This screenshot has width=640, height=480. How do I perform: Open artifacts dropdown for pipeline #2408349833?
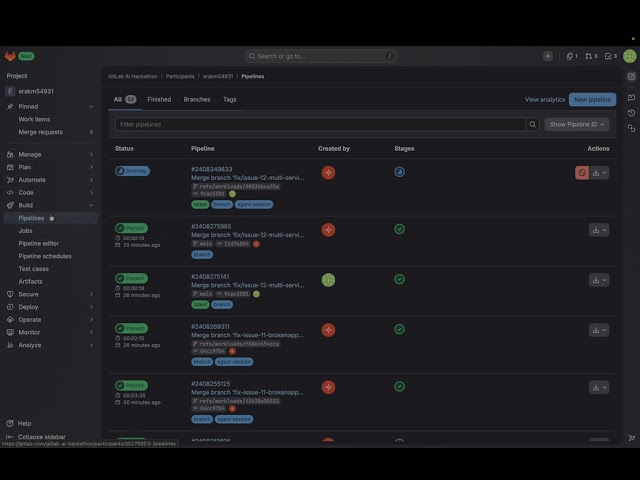(600, 173)
